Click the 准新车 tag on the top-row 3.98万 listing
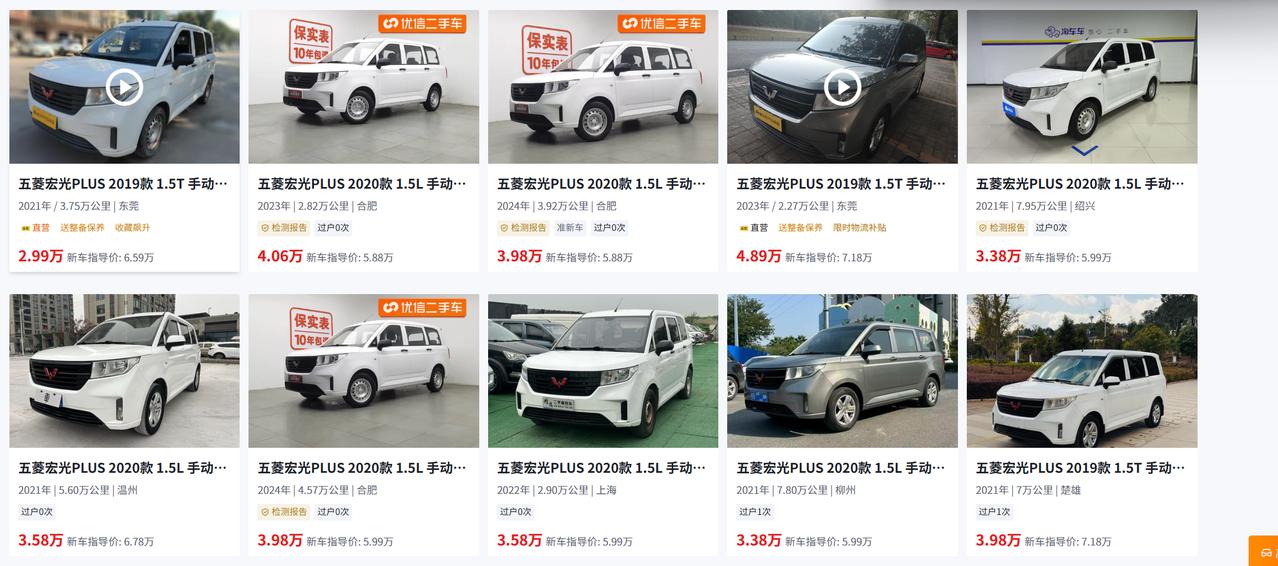 coord(570,228)
